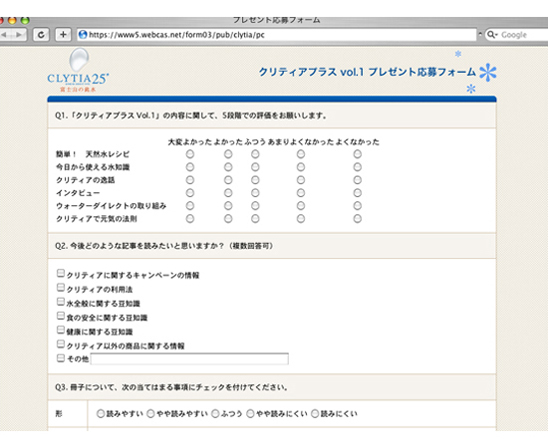Click the Q1 question heading text

[191, 115]
